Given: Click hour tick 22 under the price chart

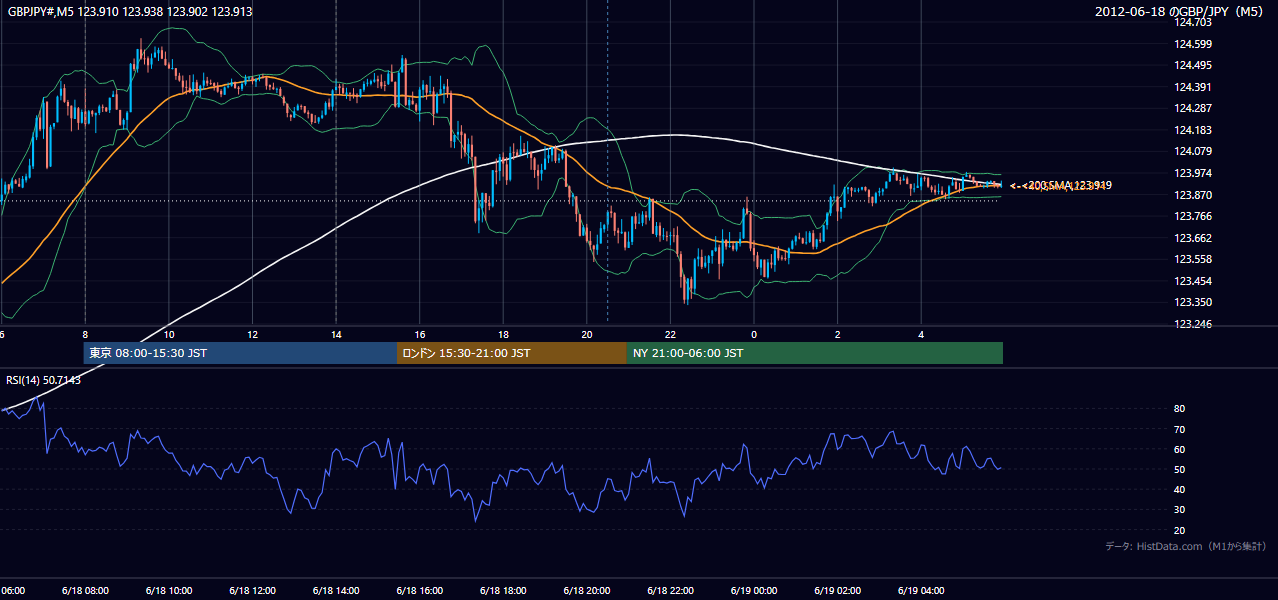Looking at the screenshot, I should (x=670, y=334).
